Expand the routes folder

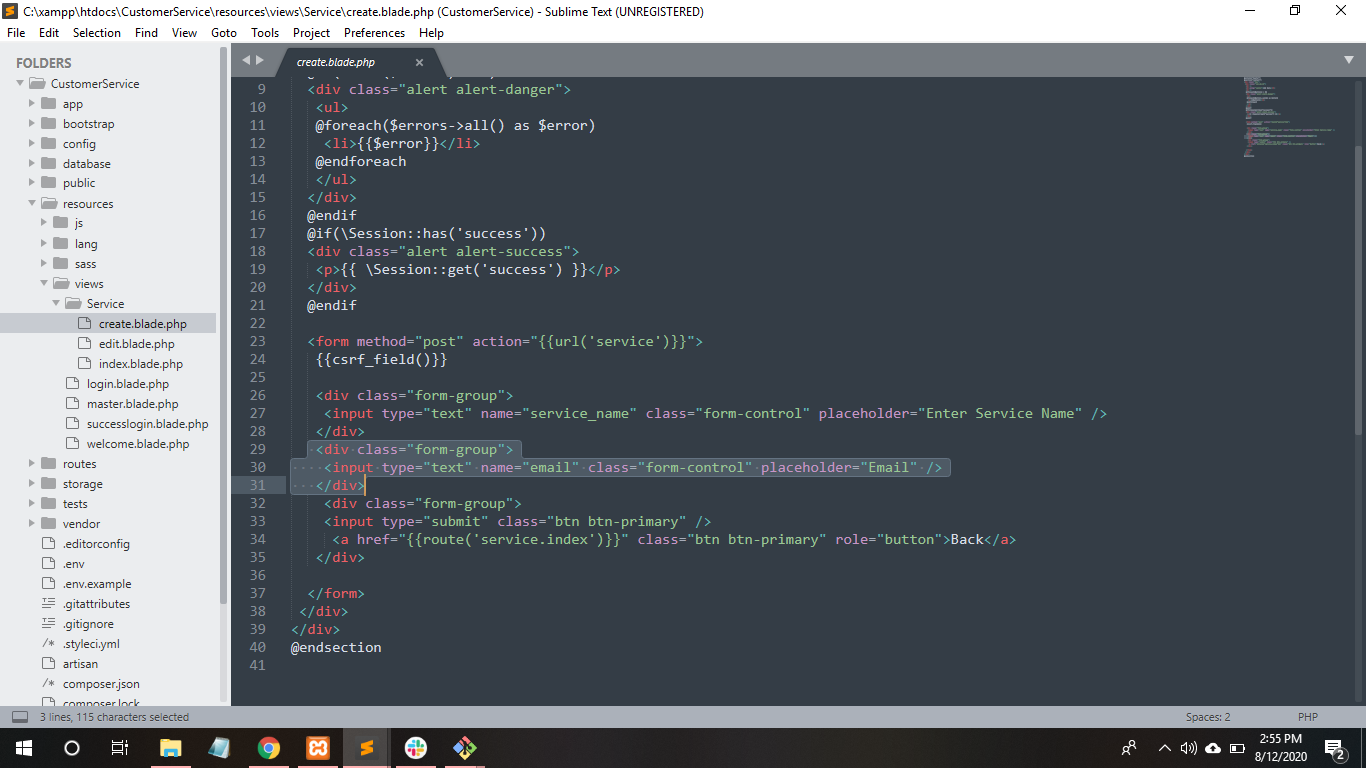point(33,464)
